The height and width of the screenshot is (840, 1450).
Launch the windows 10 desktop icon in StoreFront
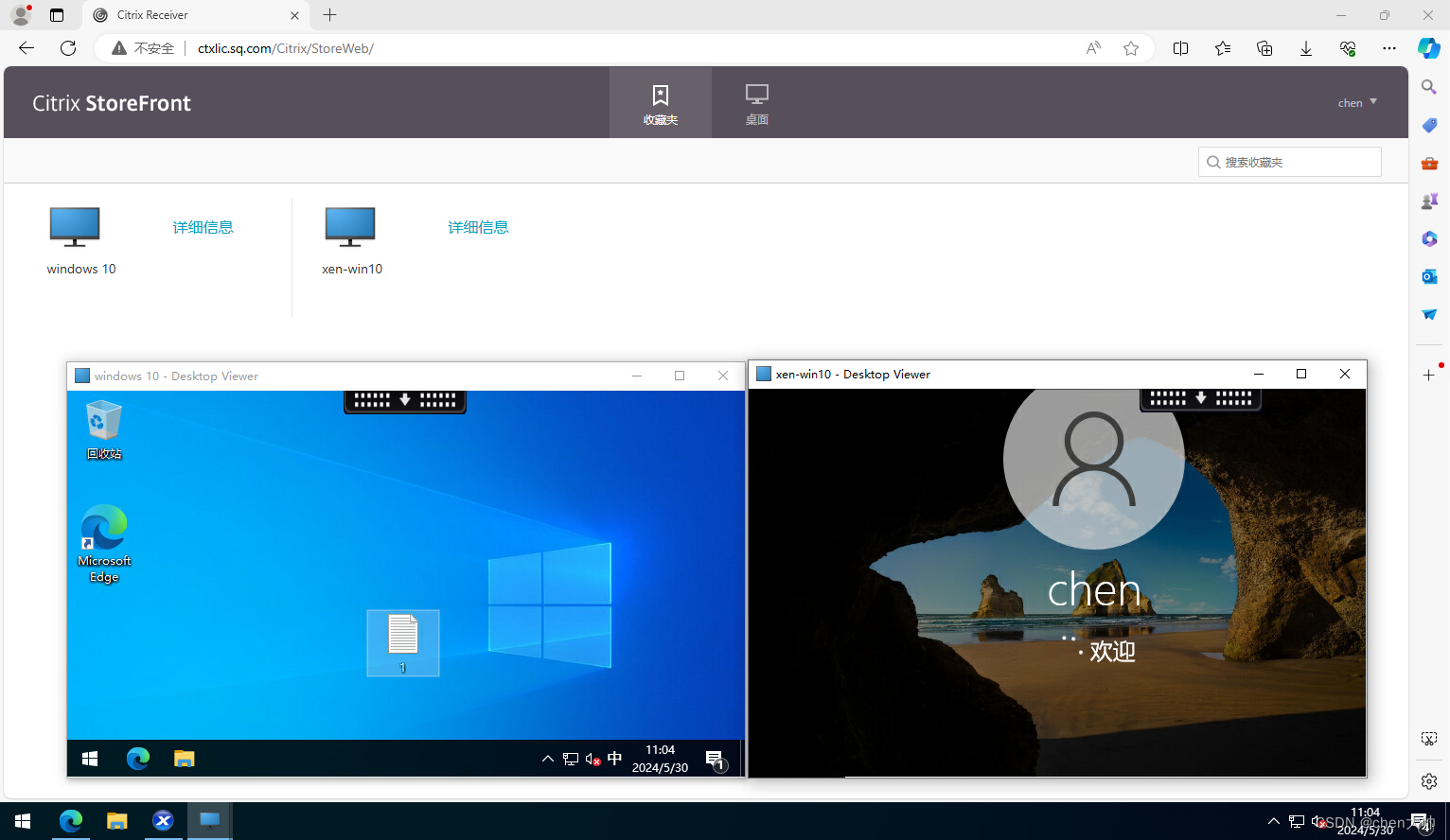pyautogui.click(x=75, y=227)
